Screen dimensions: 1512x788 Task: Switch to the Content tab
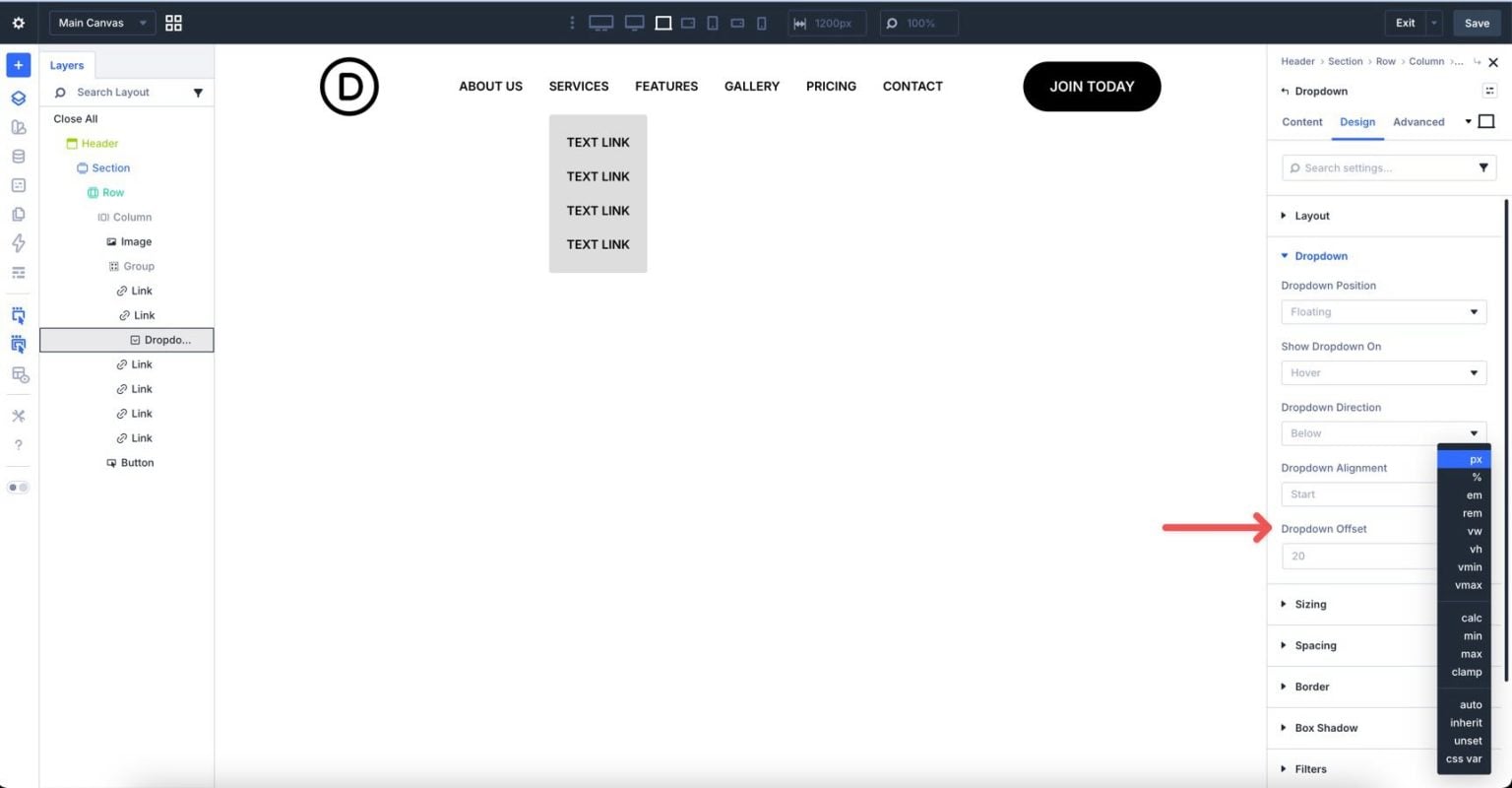pos(1301,122)
